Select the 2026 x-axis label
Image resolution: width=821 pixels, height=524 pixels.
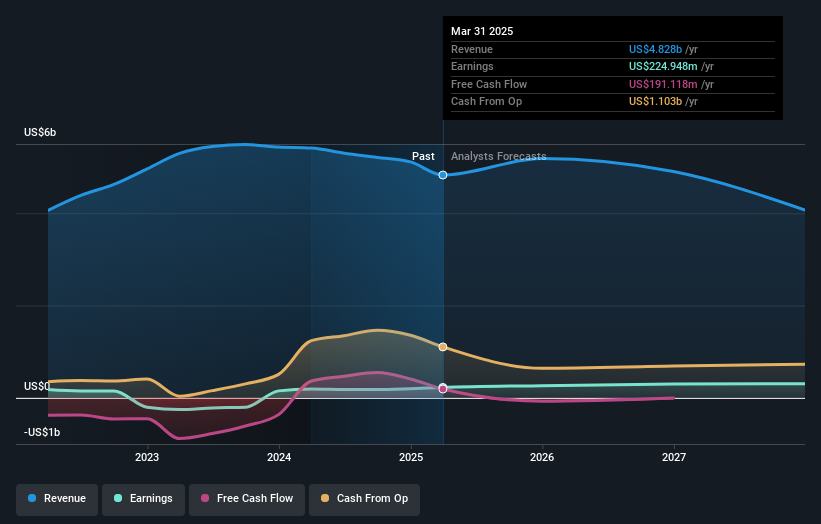[x=542, y=458]
